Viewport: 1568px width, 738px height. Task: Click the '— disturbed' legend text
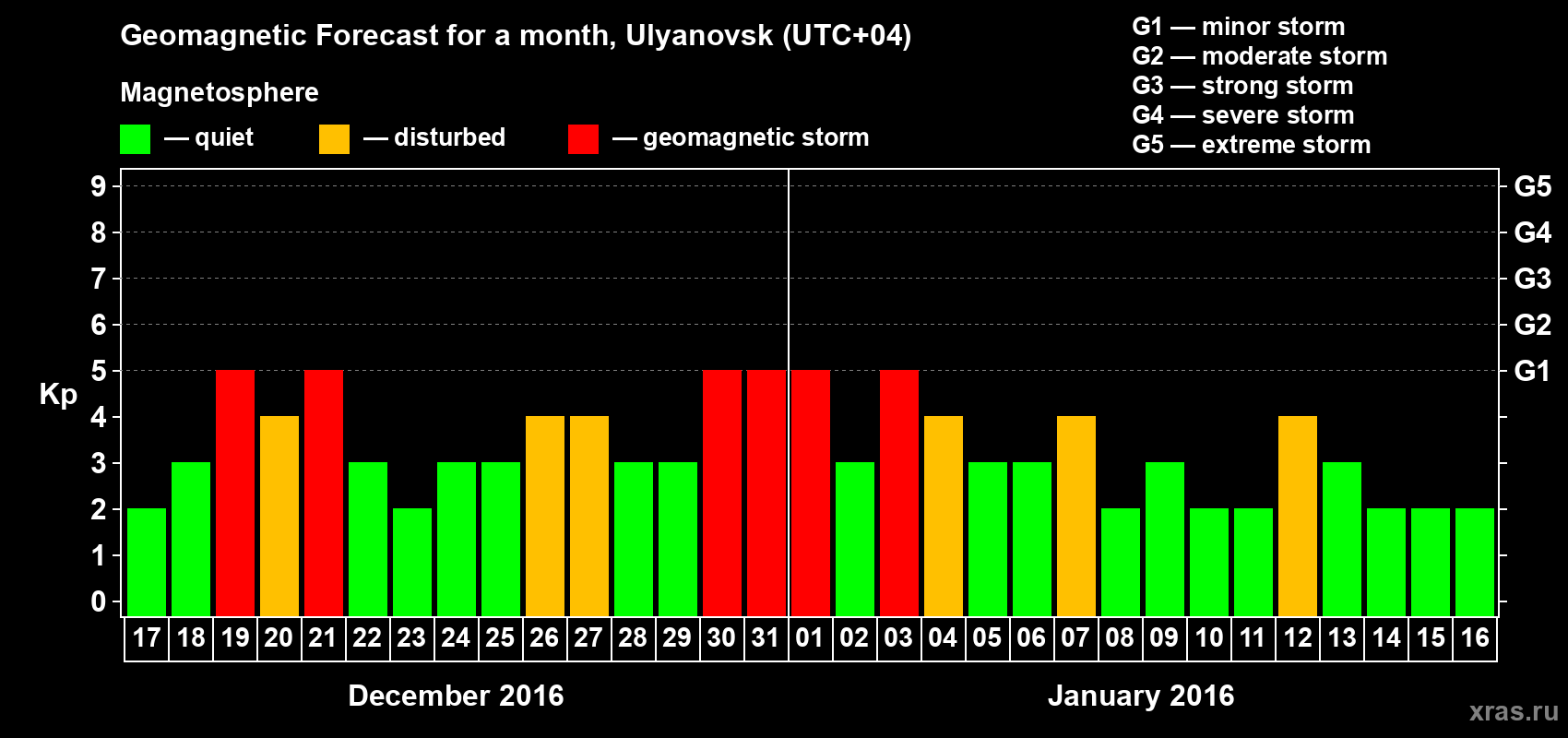434,137
